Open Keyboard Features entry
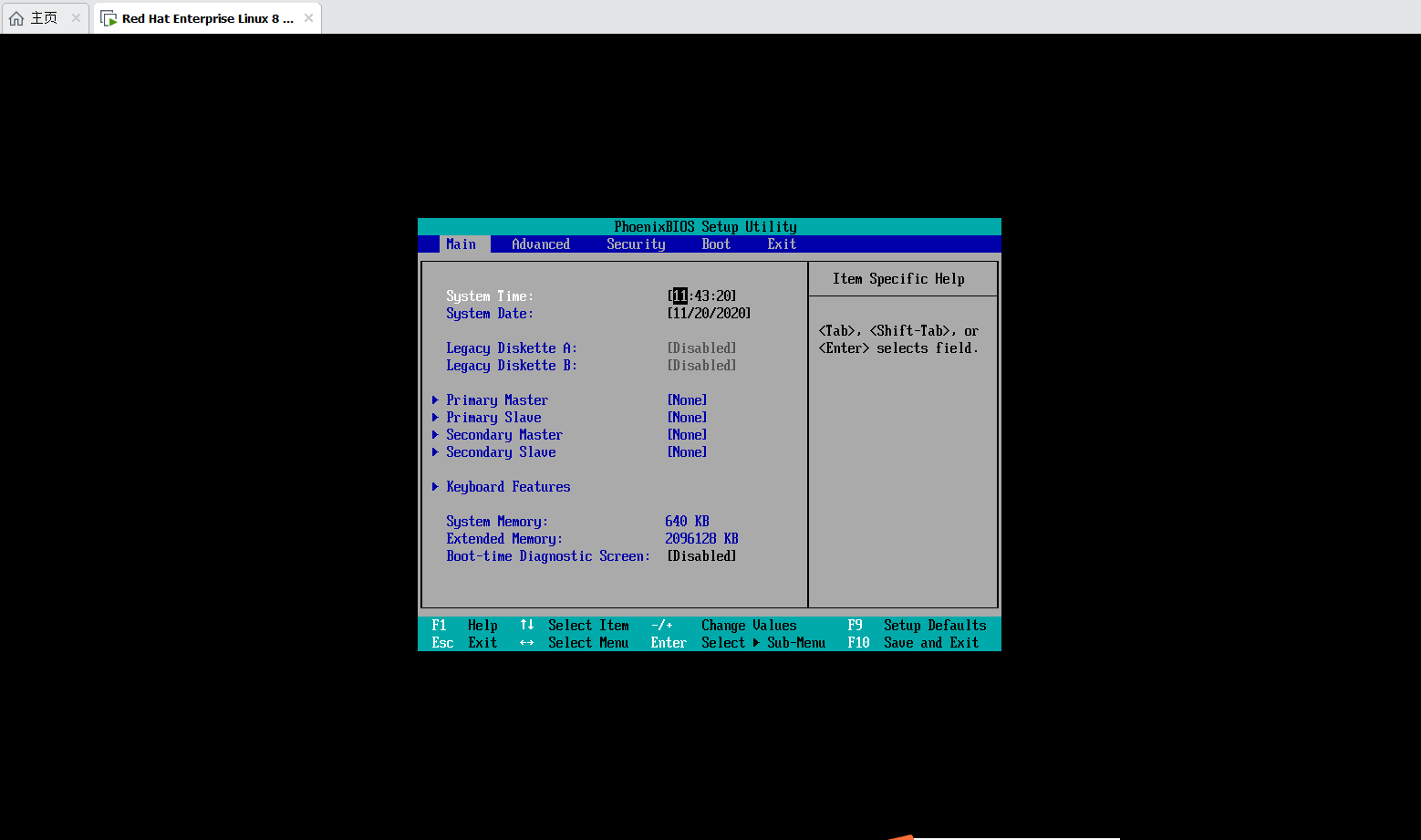Viewport: 1421px width, 840px height. click(x=508, y=486)
